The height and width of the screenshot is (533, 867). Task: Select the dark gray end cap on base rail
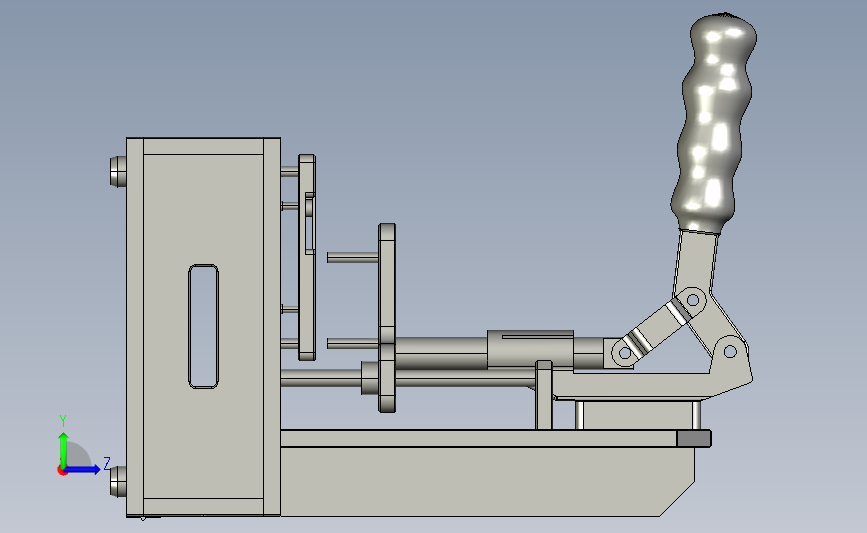pyautogui.click(x=694, y=439)
